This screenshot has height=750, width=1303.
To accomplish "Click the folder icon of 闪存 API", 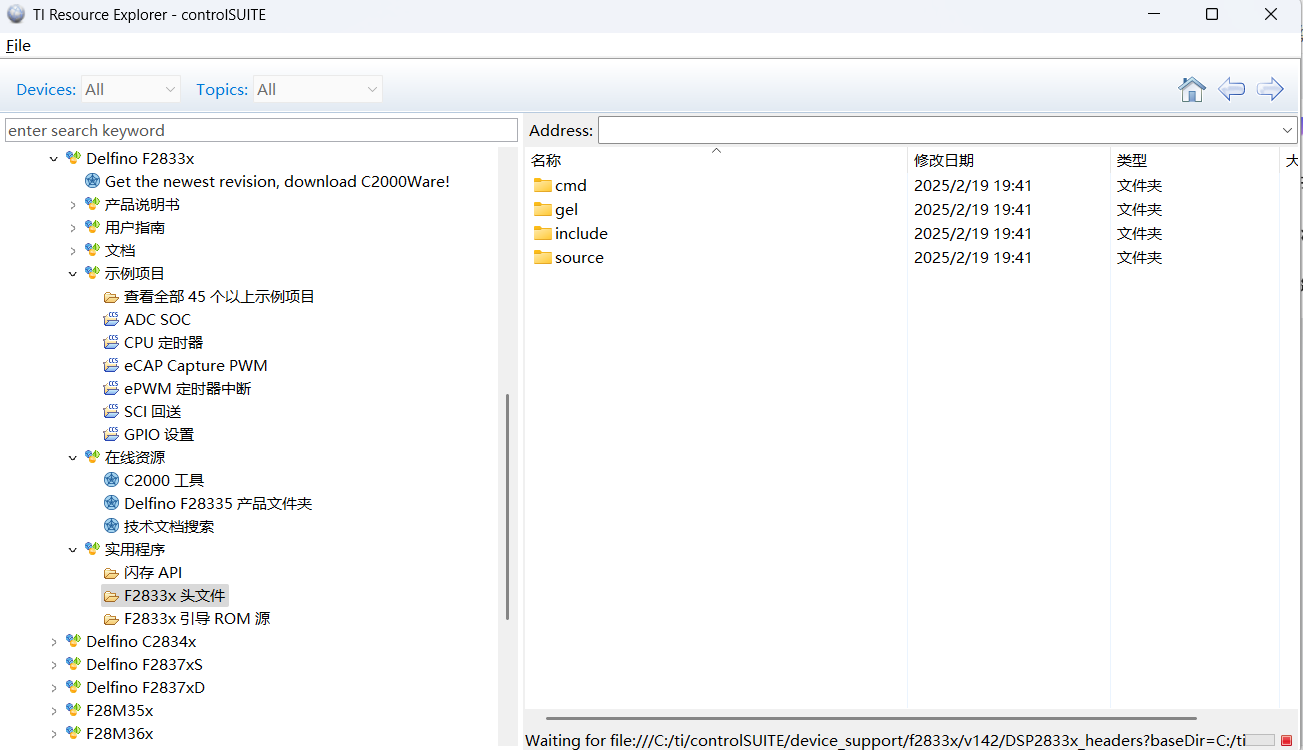I will coord(111,573).
